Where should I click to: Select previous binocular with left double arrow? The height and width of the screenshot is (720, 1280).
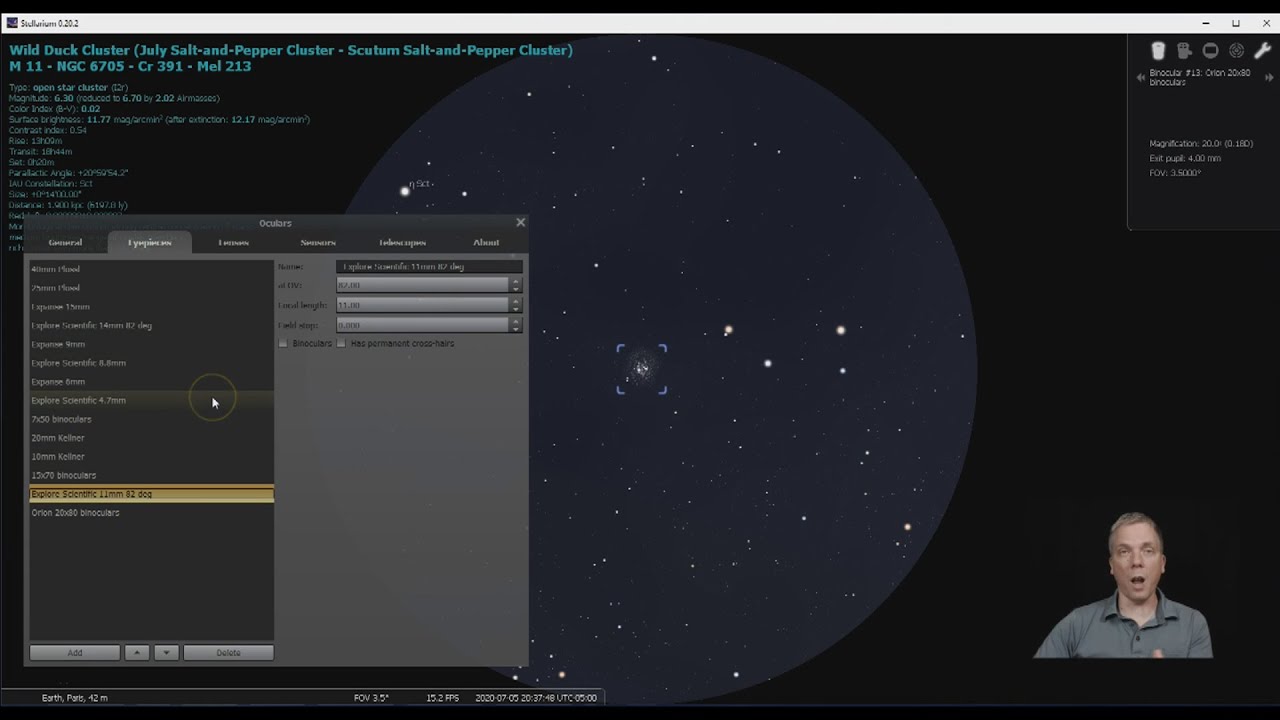coord(1141,77)
